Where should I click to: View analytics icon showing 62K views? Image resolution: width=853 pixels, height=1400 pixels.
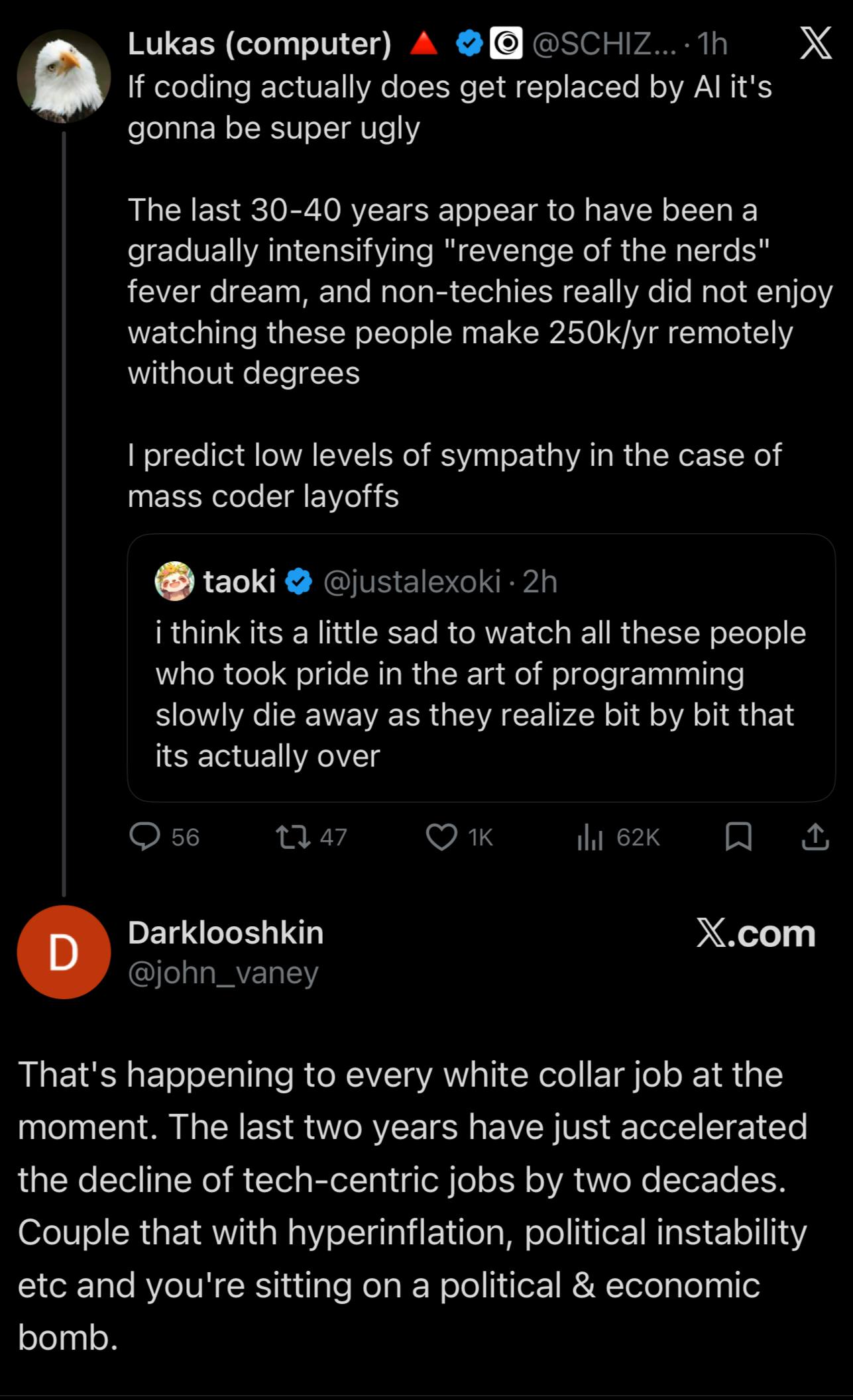click(x=589, y=837)
